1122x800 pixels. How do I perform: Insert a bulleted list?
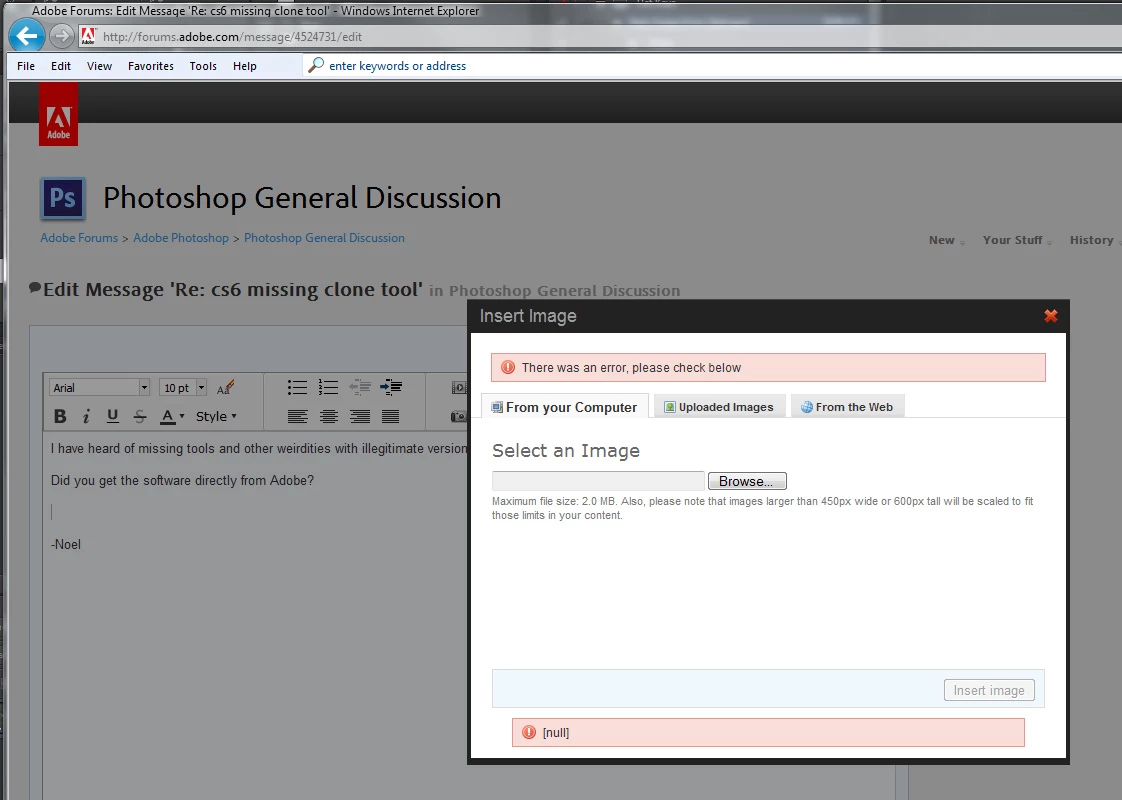(297, 387)
